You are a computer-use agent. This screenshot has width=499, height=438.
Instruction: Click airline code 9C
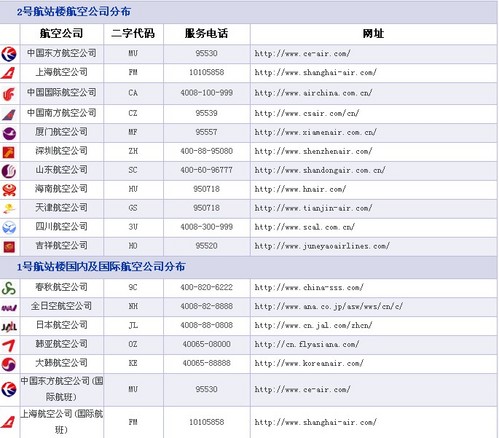(x=133, y=287)
